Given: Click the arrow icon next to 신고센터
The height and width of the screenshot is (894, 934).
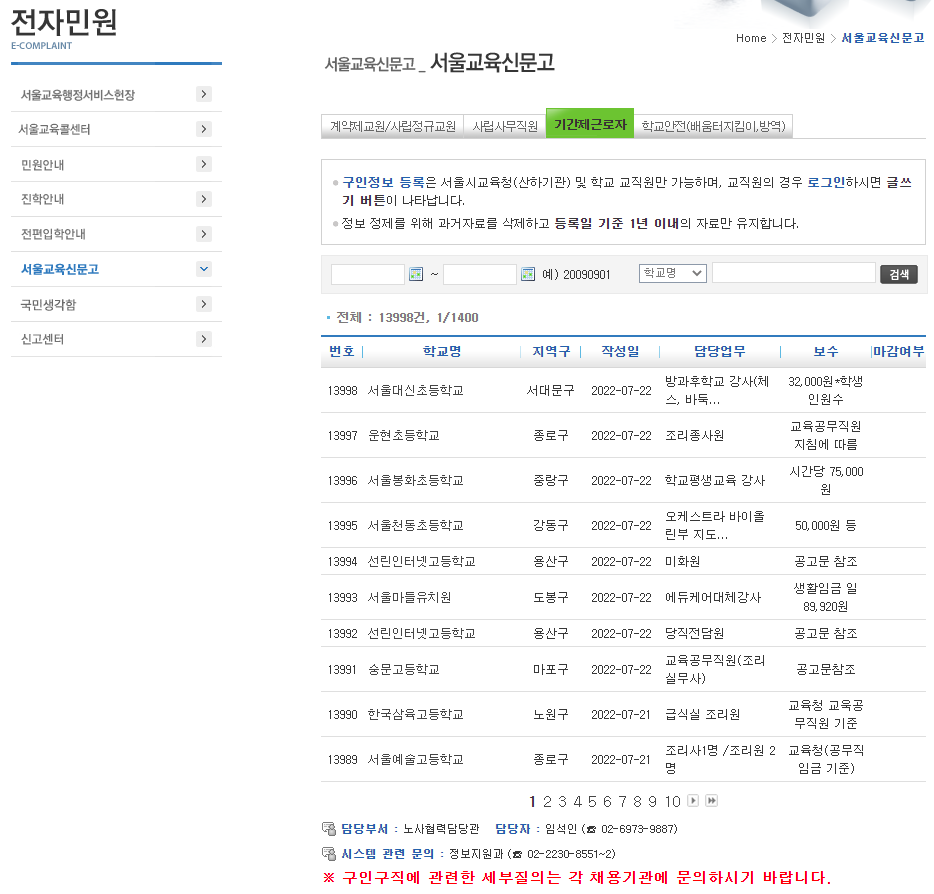Looking at the screenshot, I should pos(204,339).
